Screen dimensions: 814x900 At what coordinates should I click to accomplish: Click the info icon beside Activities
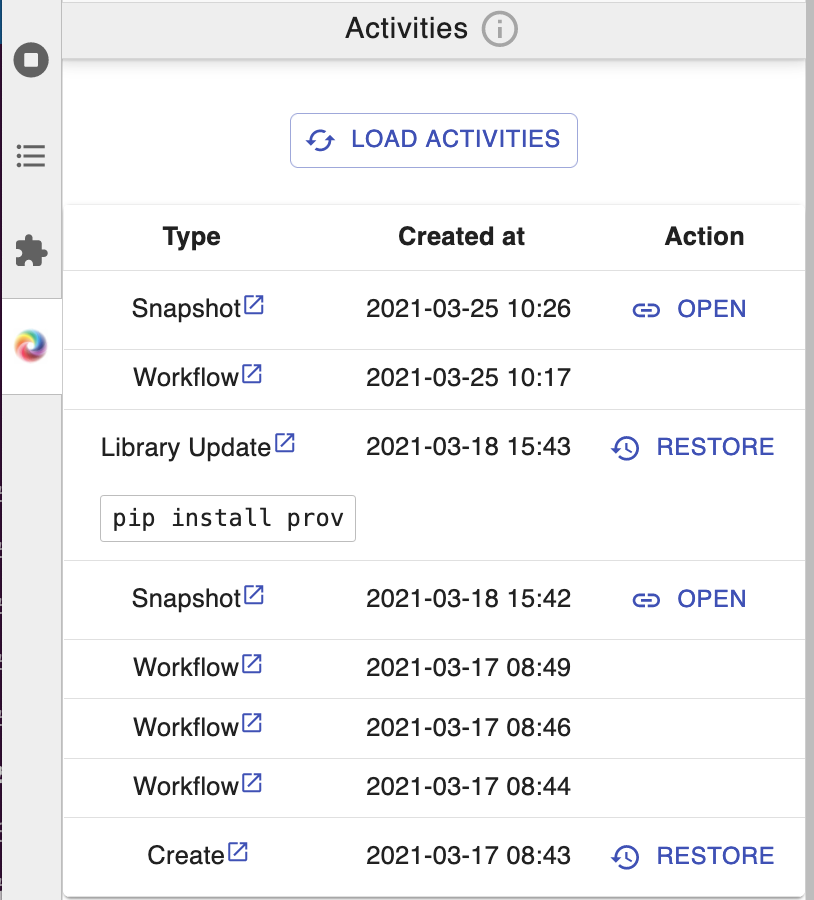tap(499, 30)
